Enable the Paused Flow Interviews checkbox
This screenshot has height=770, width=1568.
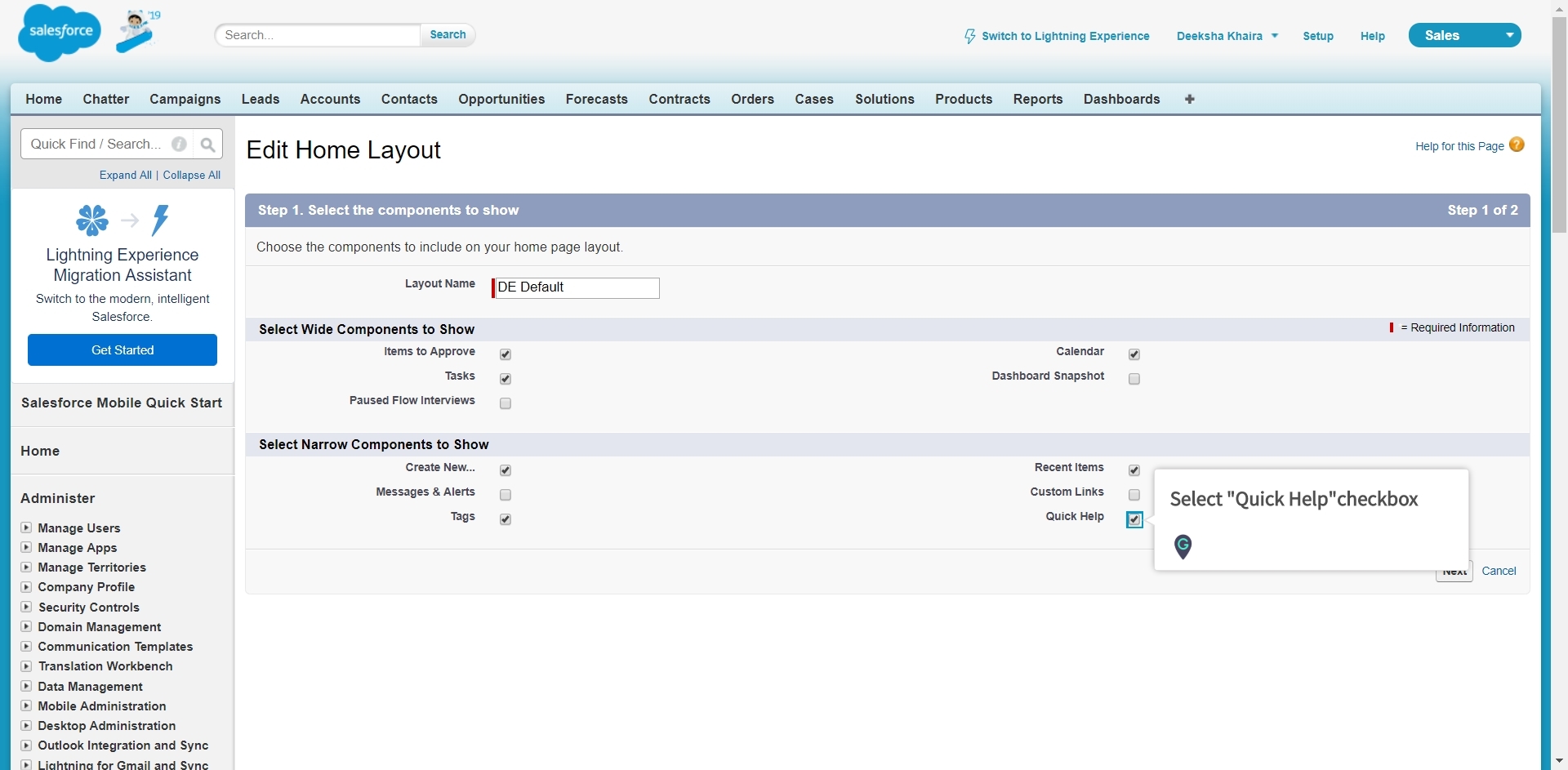506,403
